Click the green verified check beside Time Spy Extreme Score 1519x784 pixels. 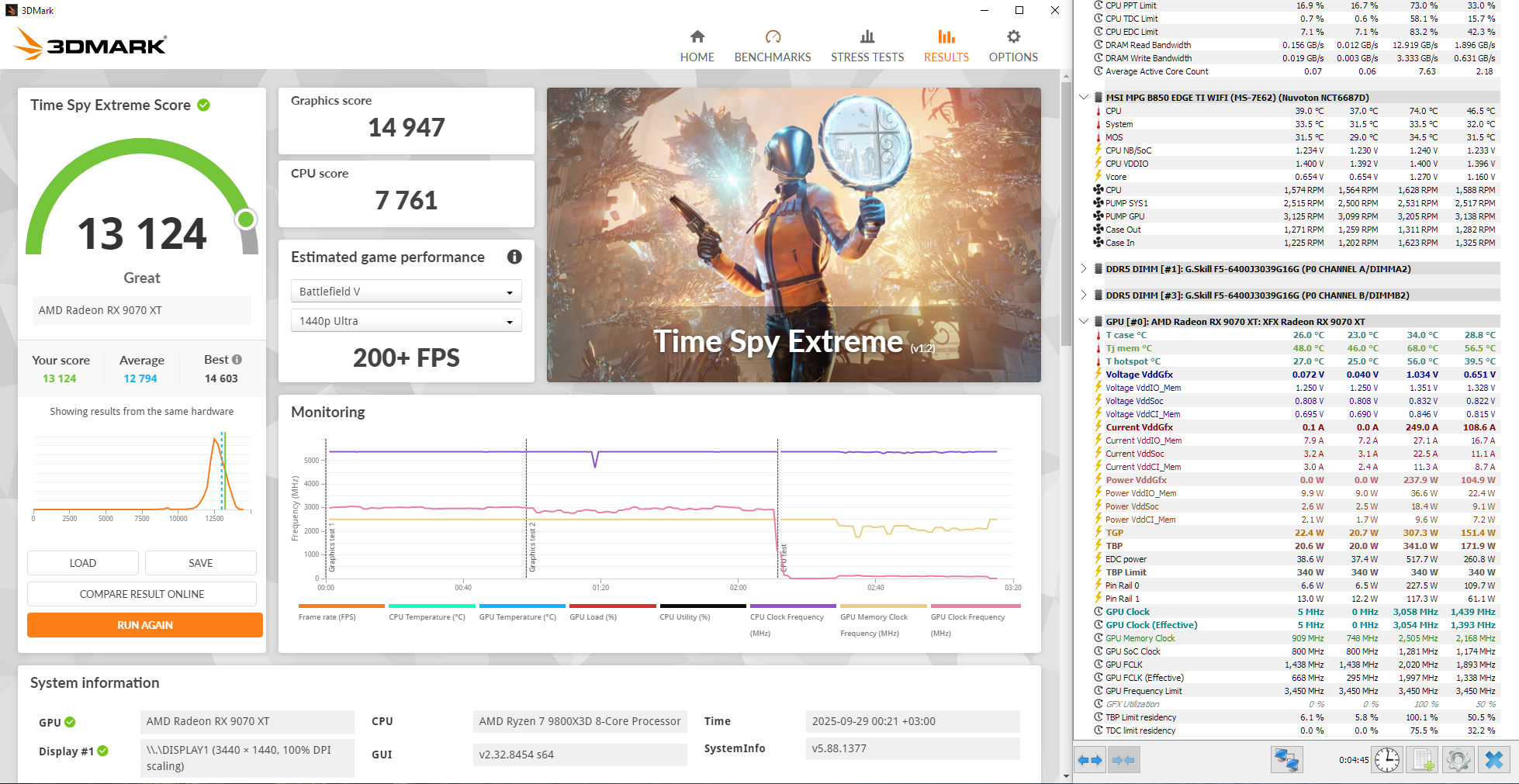click(204, 105)
